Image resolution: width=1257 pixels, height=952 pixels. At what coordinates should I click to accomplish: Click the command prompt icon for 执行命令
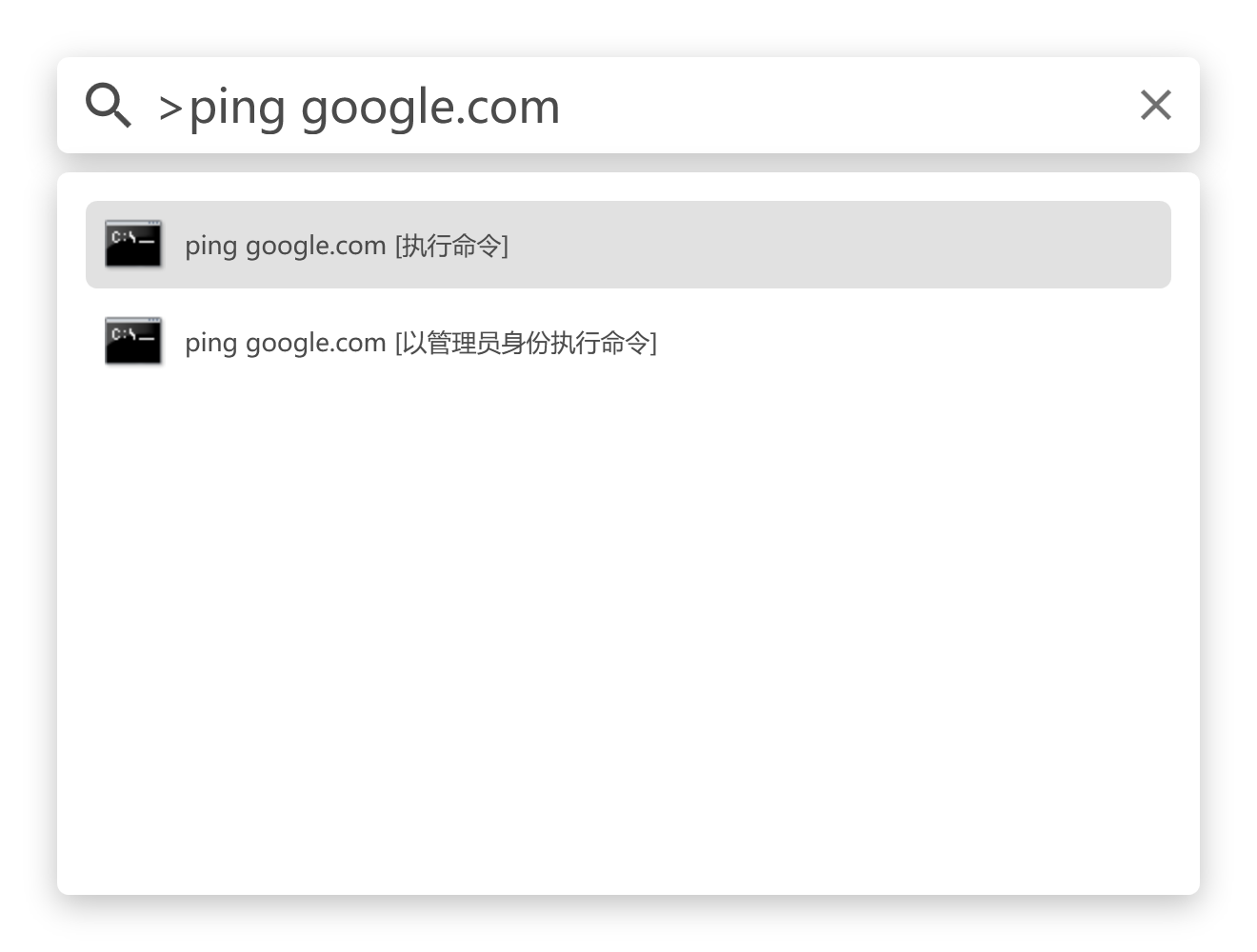click(x=133, y=245)
